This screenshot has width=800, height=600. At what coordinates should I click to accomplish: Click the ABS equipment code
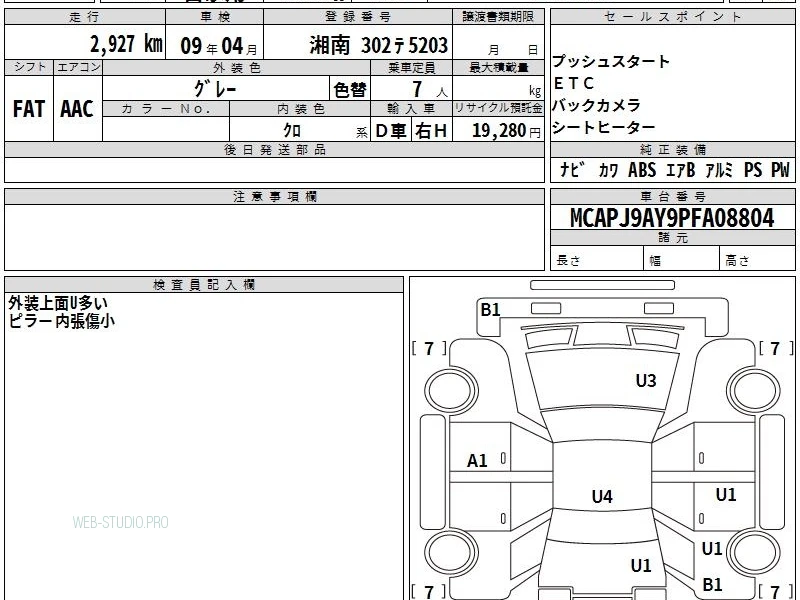[642, 169]
